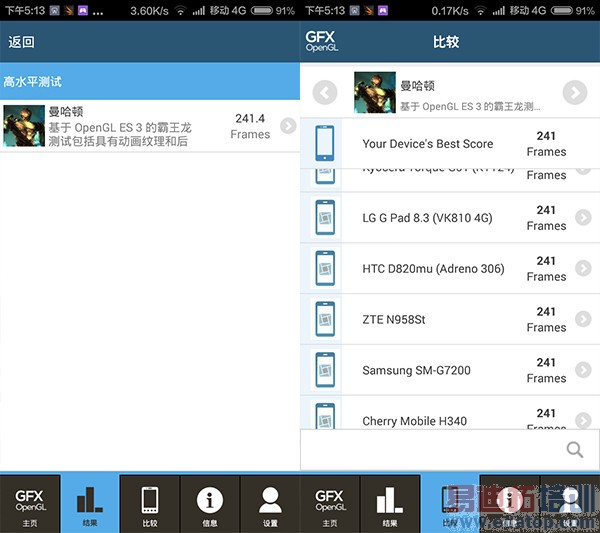Expand ZTE N958St row arrow
This screenshot has width=600, height=533.
[583, 319]
